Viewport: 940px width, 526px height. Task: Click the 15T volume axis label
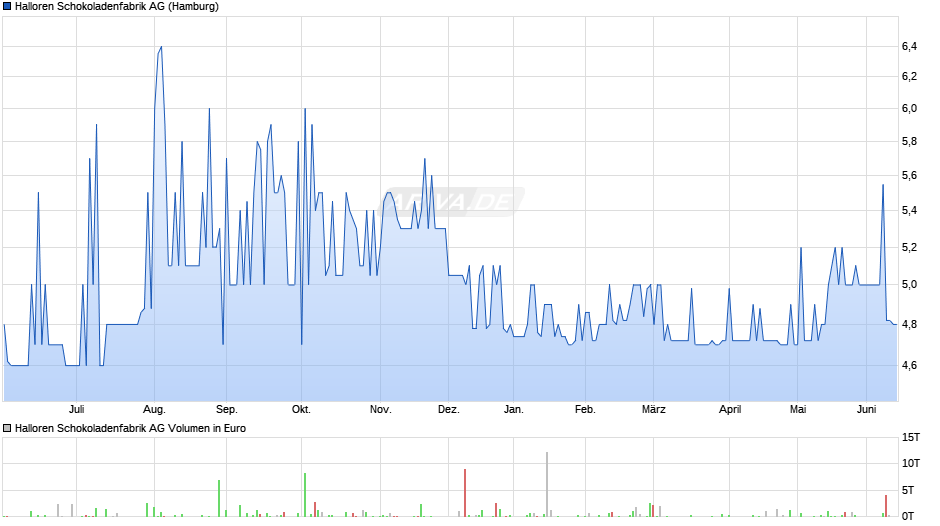(x=911, y=438)
